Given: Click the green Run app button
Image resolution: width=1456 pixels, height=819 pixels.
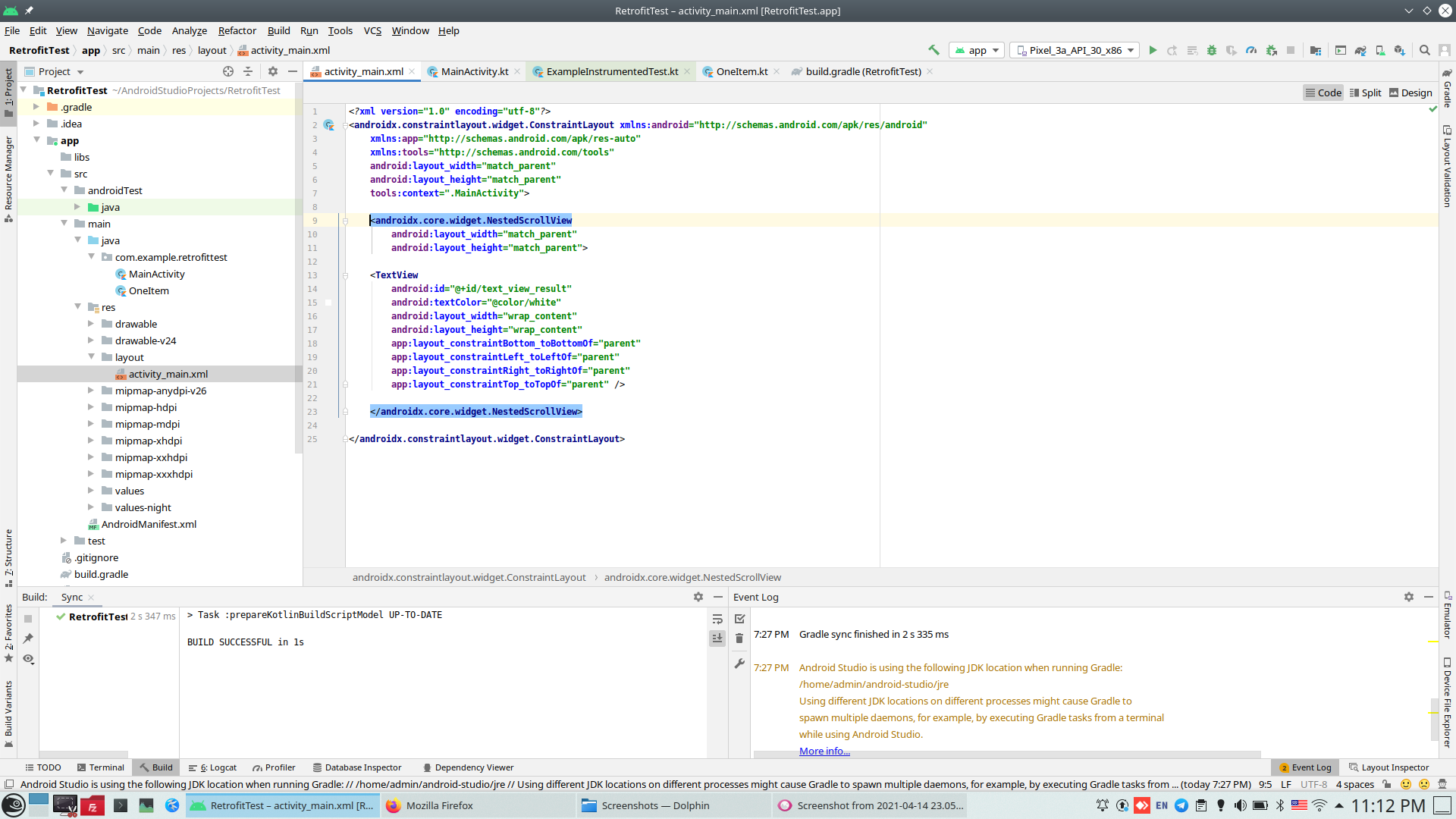Looking at the screenshot, I should tap(1153, 50).
